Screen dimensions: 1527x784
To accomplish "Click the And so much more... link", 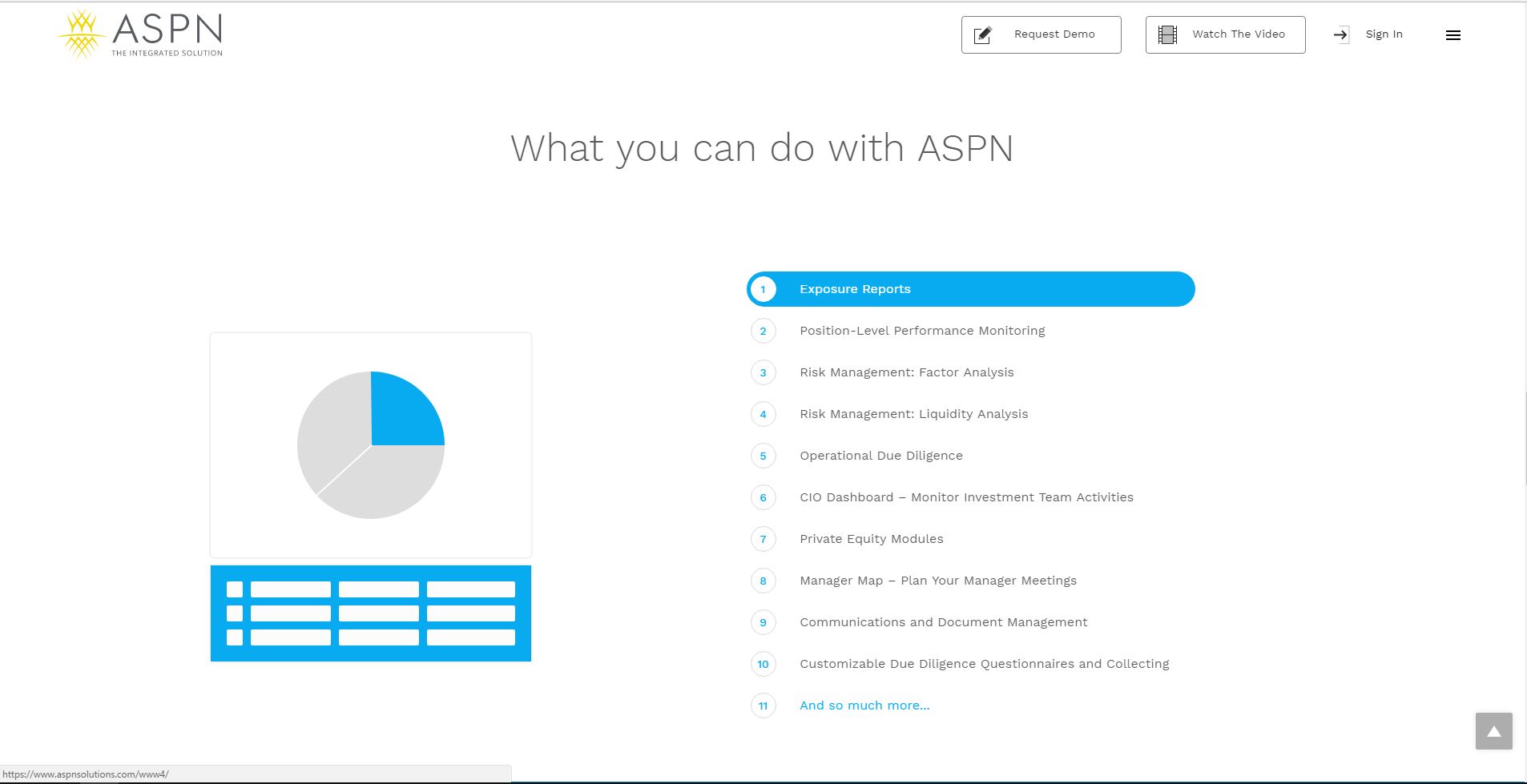I will coord(864,706).
